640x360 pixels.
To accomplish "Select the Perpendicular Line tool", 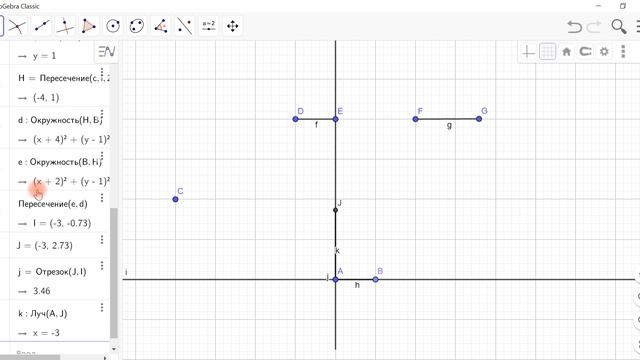I will pos(65,27).
